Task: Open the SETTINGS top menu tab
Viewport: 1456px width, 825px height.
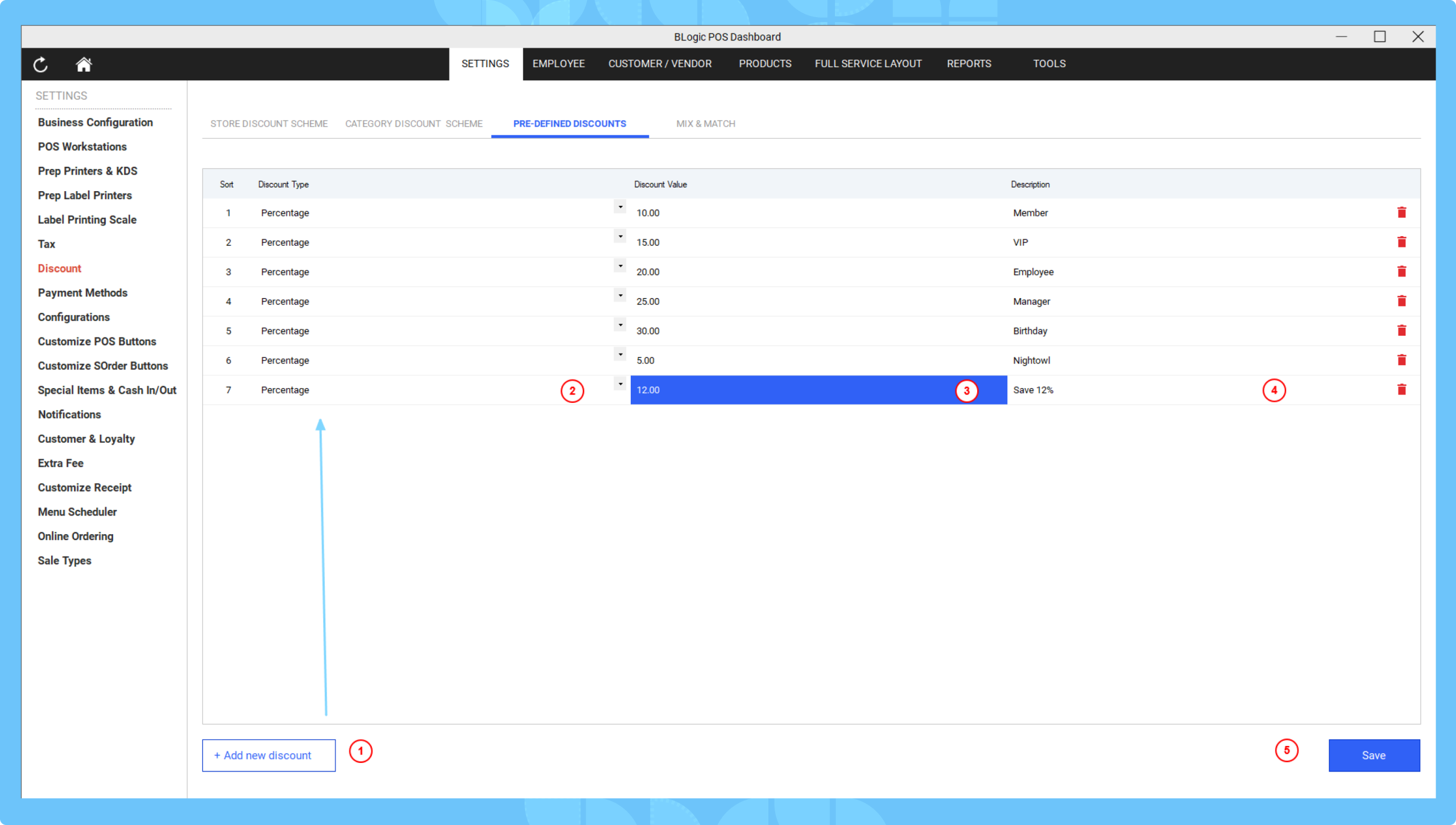Action: pos(485,64)
